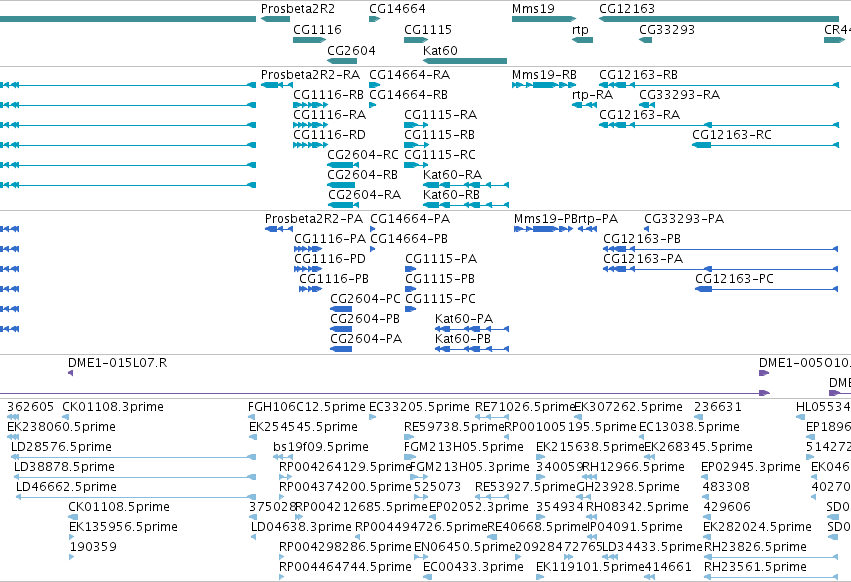Open the Prosbeta2R2-RA transcript label
The height and width of the screenshot is (582, 851).
click(x=310, y=74)
